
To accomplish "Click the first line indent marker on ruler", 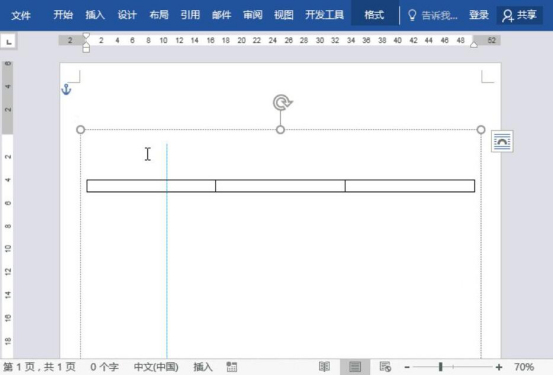I will tap(86, 36).
